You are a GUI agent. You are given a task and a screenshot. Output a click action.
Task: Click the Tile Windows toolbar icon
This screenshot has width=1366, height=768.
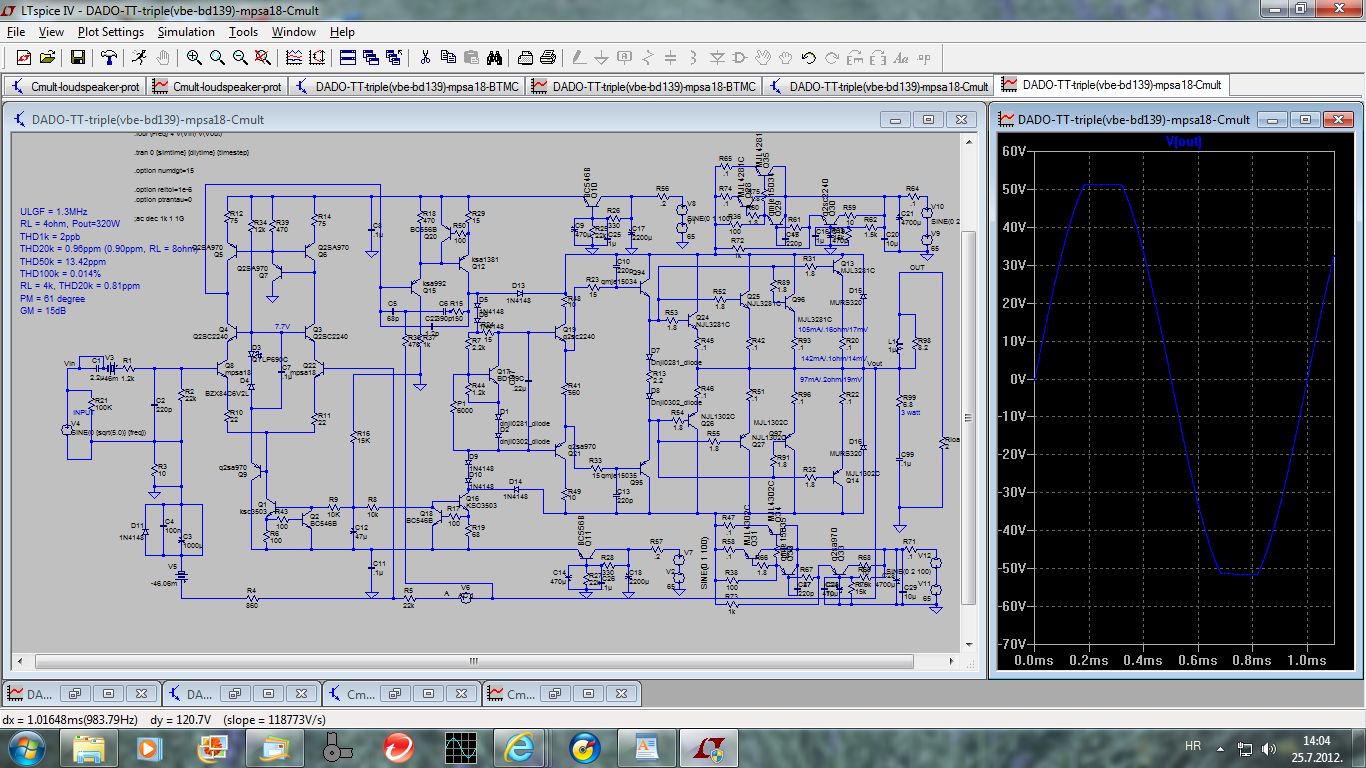(347, 57)
